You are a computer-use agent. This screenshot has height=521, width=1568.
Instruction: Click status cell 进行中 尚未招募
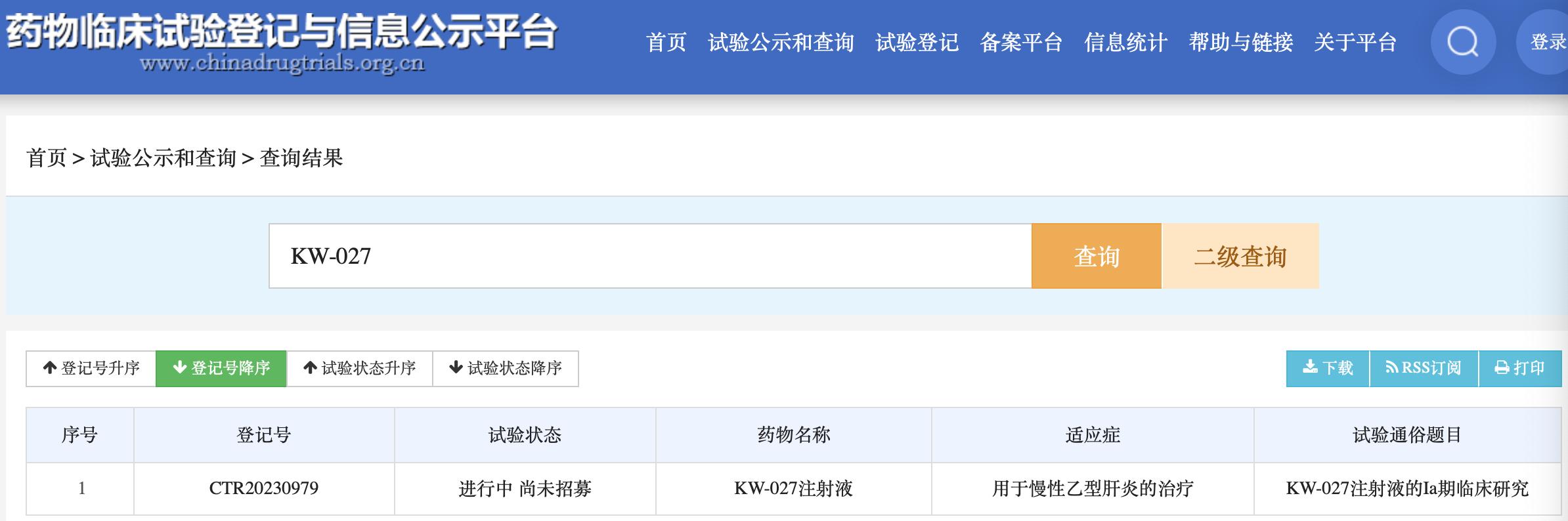[x=525, y=489]
